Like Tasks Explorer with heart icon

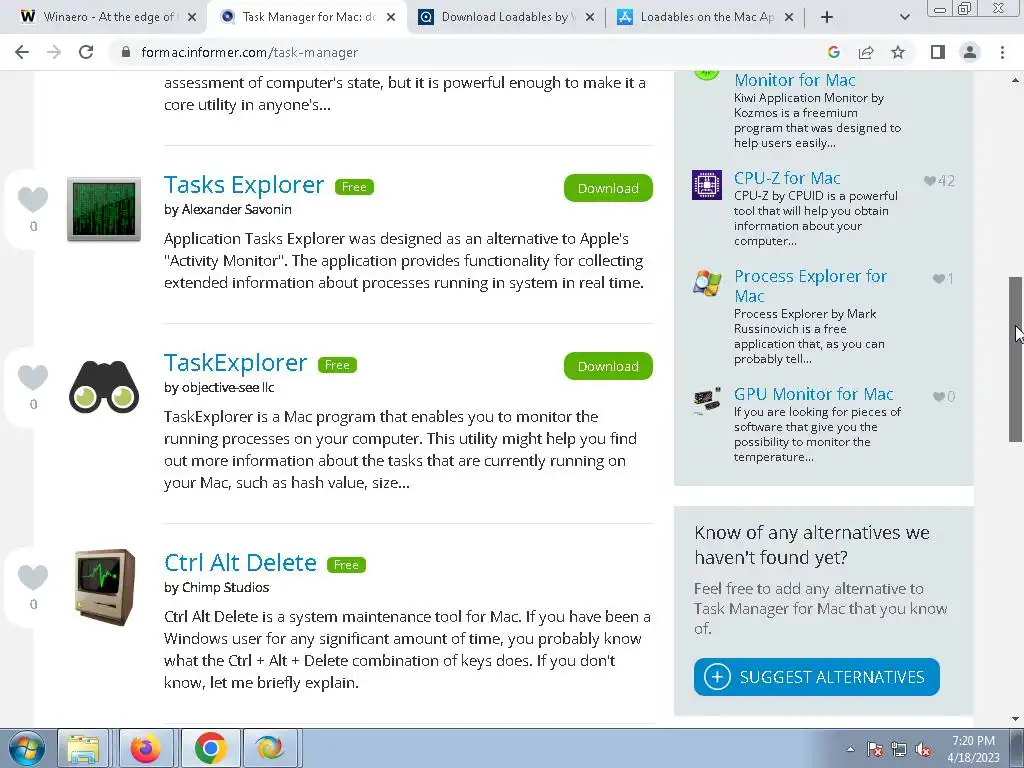(x=33, y=199)
